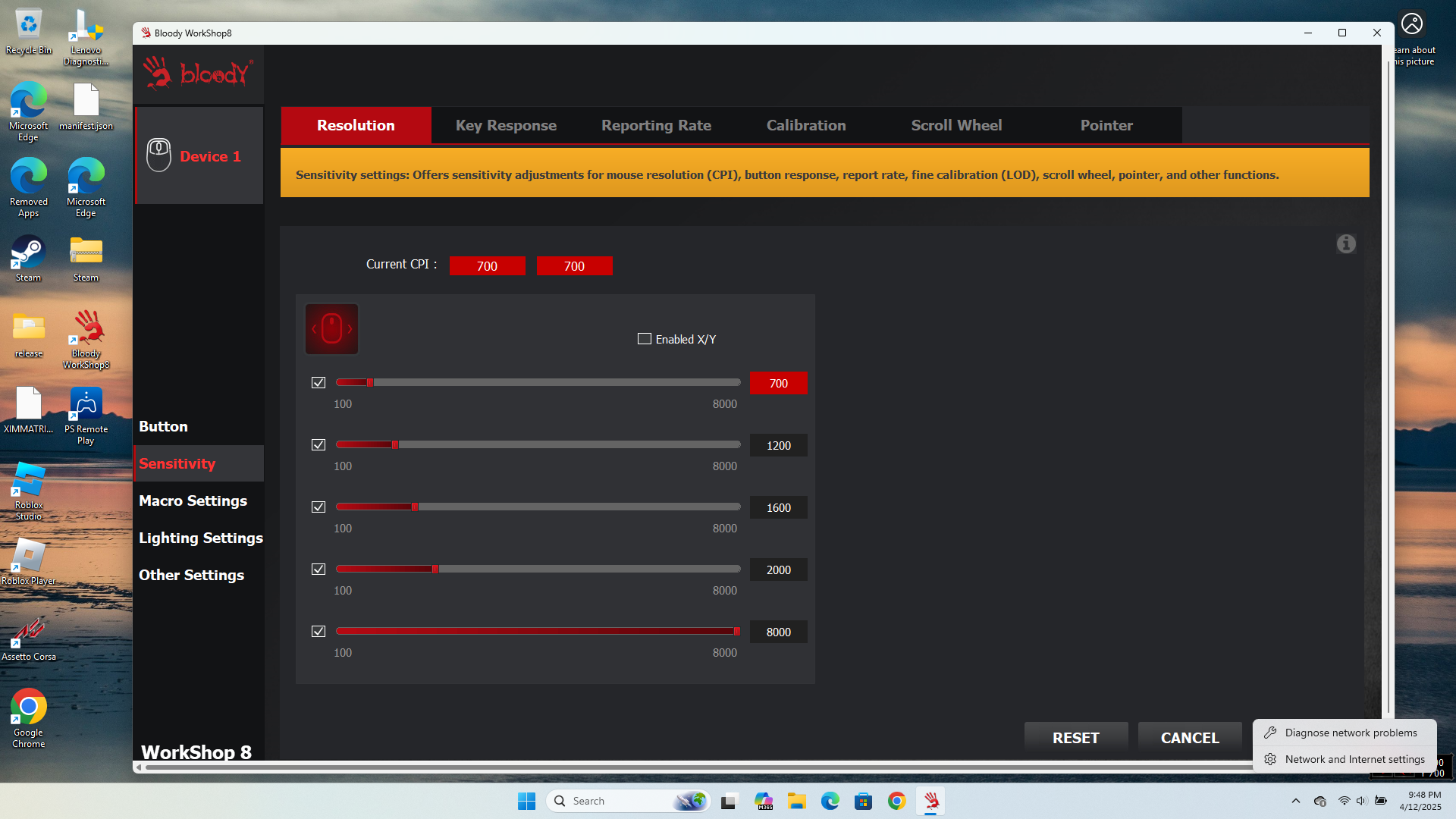The width and height of the screenshot is (1456, 819).
Task: Click the 1600 CPI value field
Action: tap(778, 507)
